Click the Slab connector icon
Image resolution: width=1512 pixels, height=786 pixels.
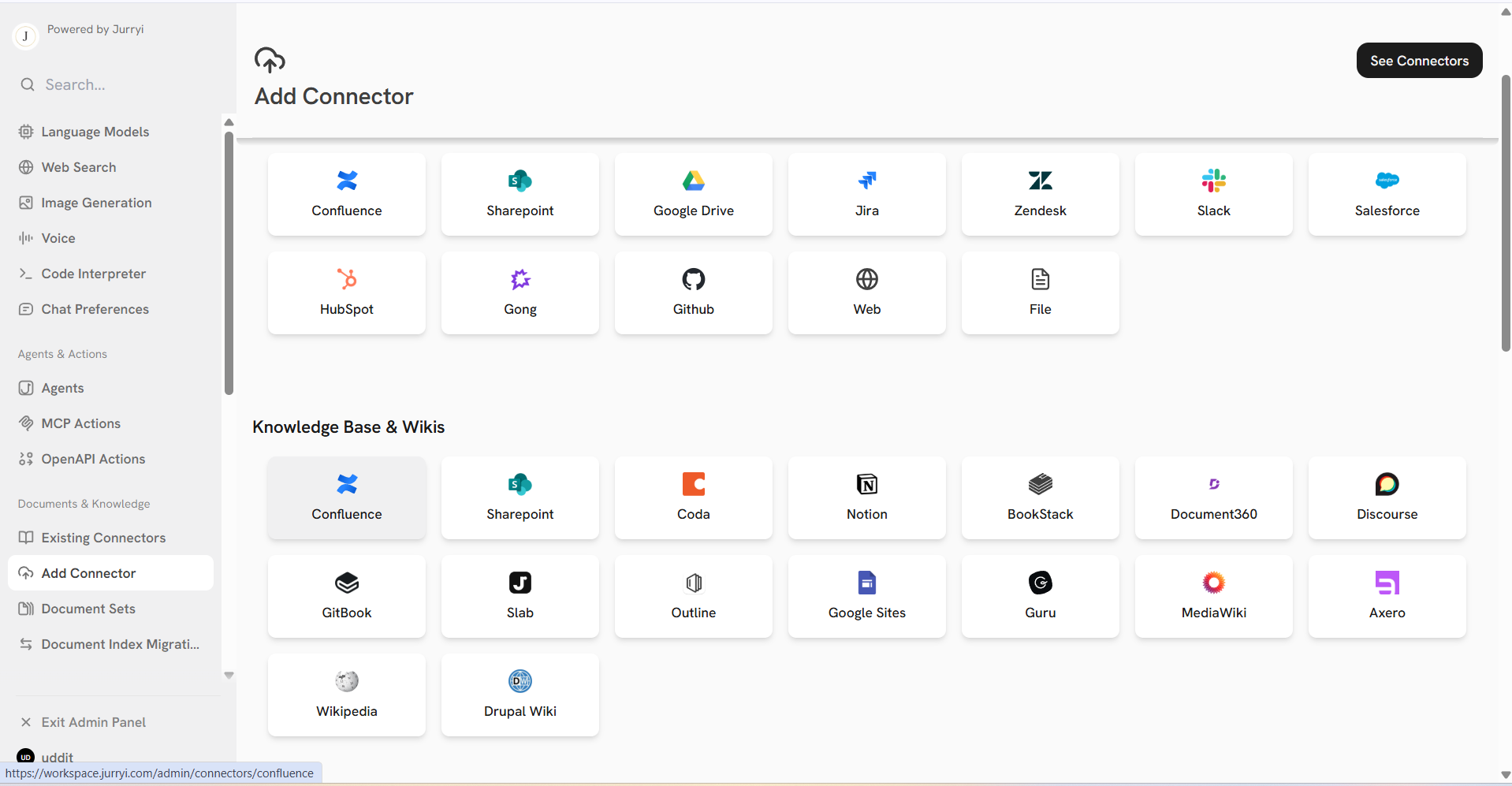coord(520,583)
